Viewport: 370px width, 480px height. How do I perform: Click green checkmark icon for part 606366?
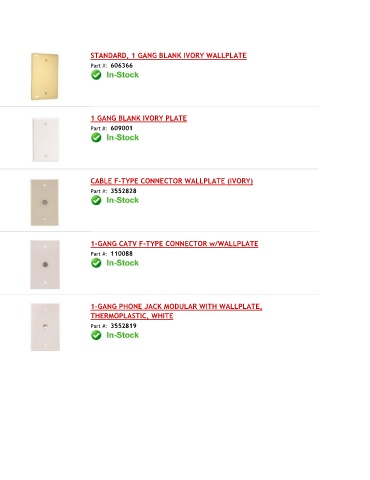(96, 75)
